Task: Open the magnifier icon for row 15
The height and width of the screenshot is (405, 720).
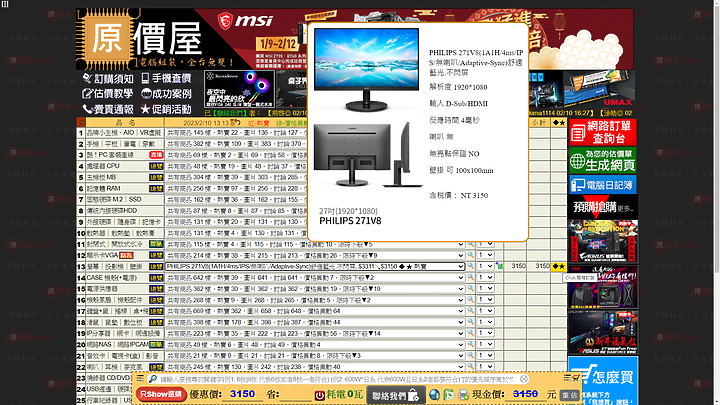Action: coord(470,288)
